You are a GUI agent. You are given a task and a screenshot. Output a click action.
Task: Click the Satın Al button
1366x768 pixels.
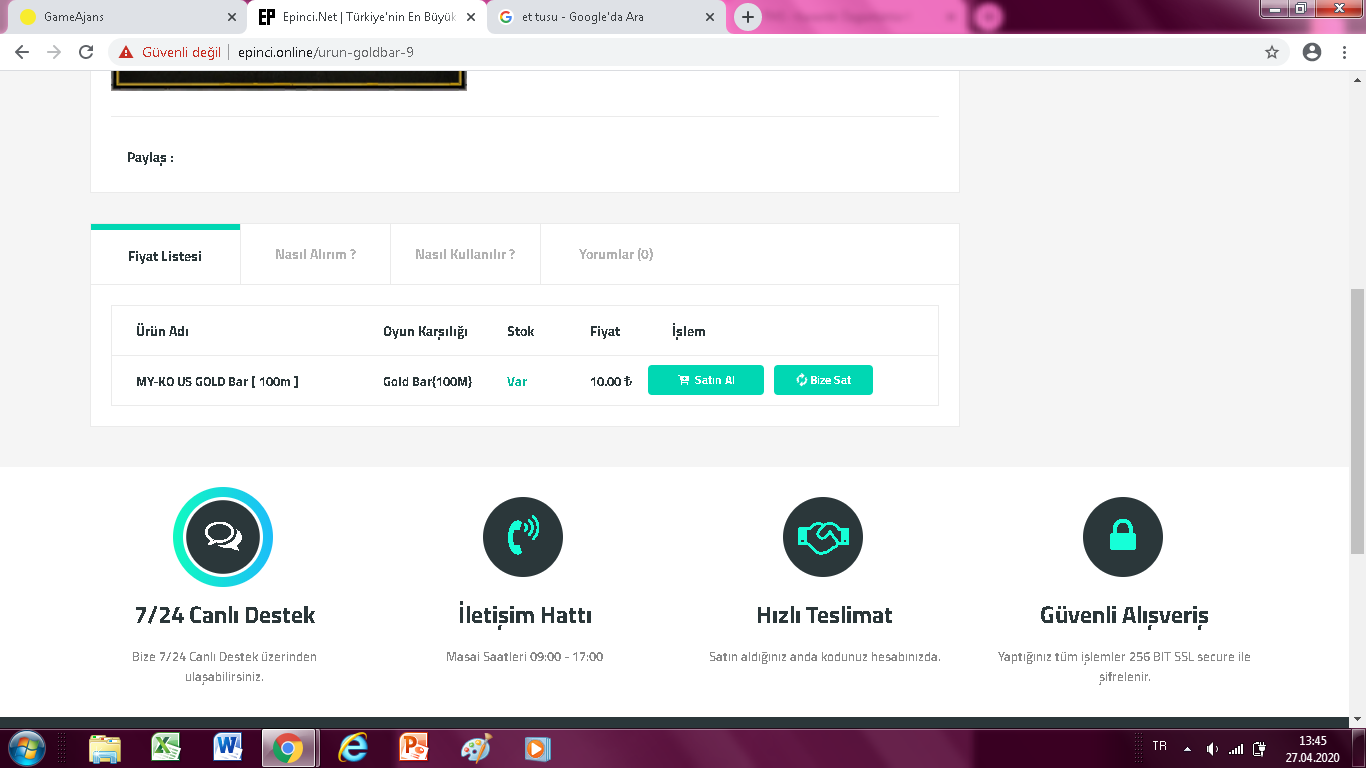pos(706,380)
